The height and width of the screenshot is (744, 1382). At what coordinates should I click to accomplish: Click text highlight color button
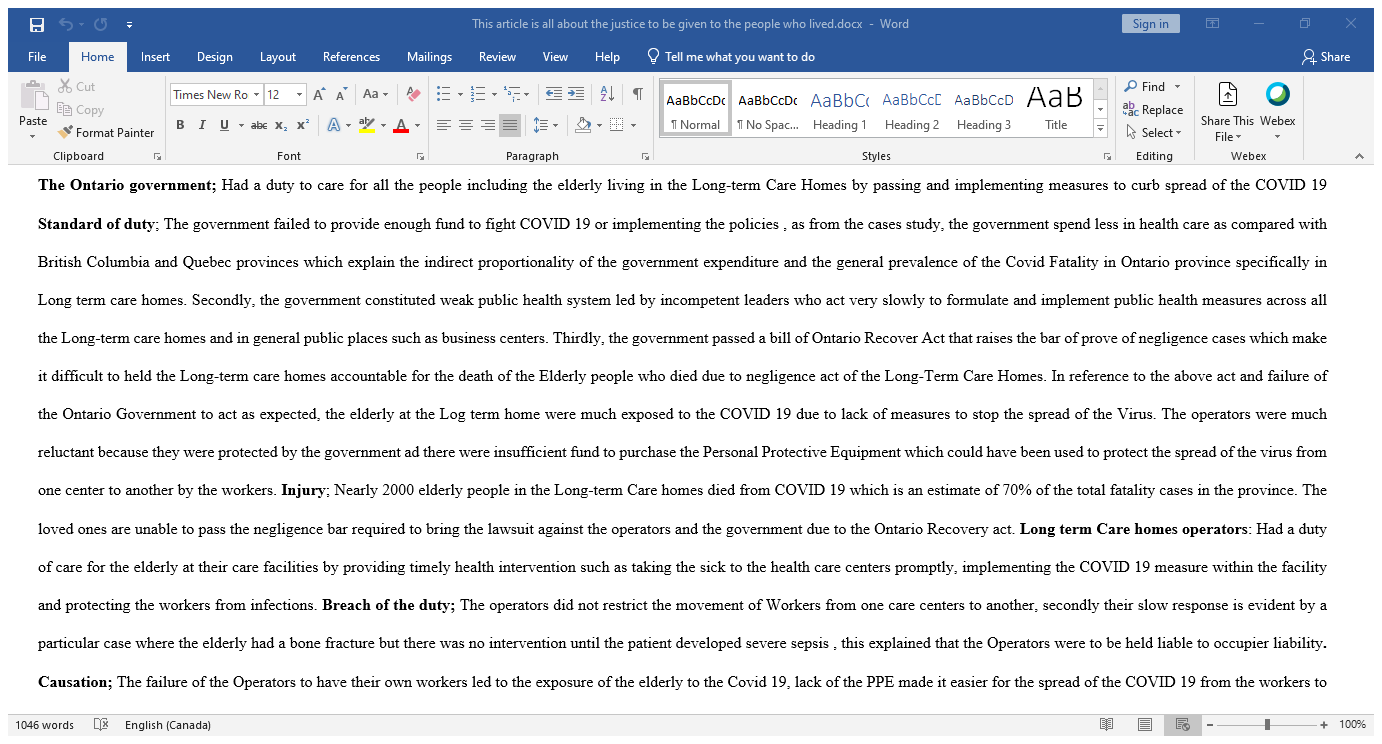[366, 125]
